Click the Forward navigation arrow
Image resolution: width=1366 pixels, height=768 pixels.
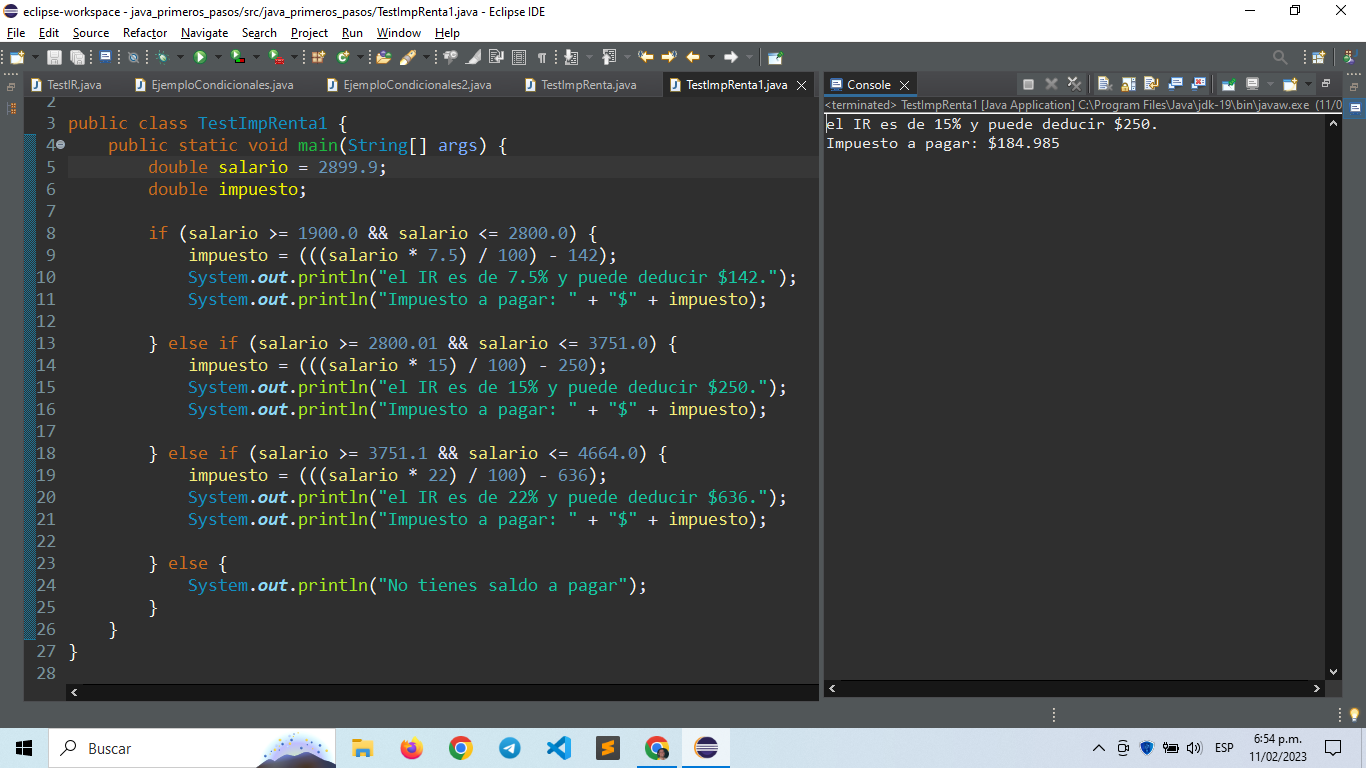pyautogui.click(x=730, y=57)
